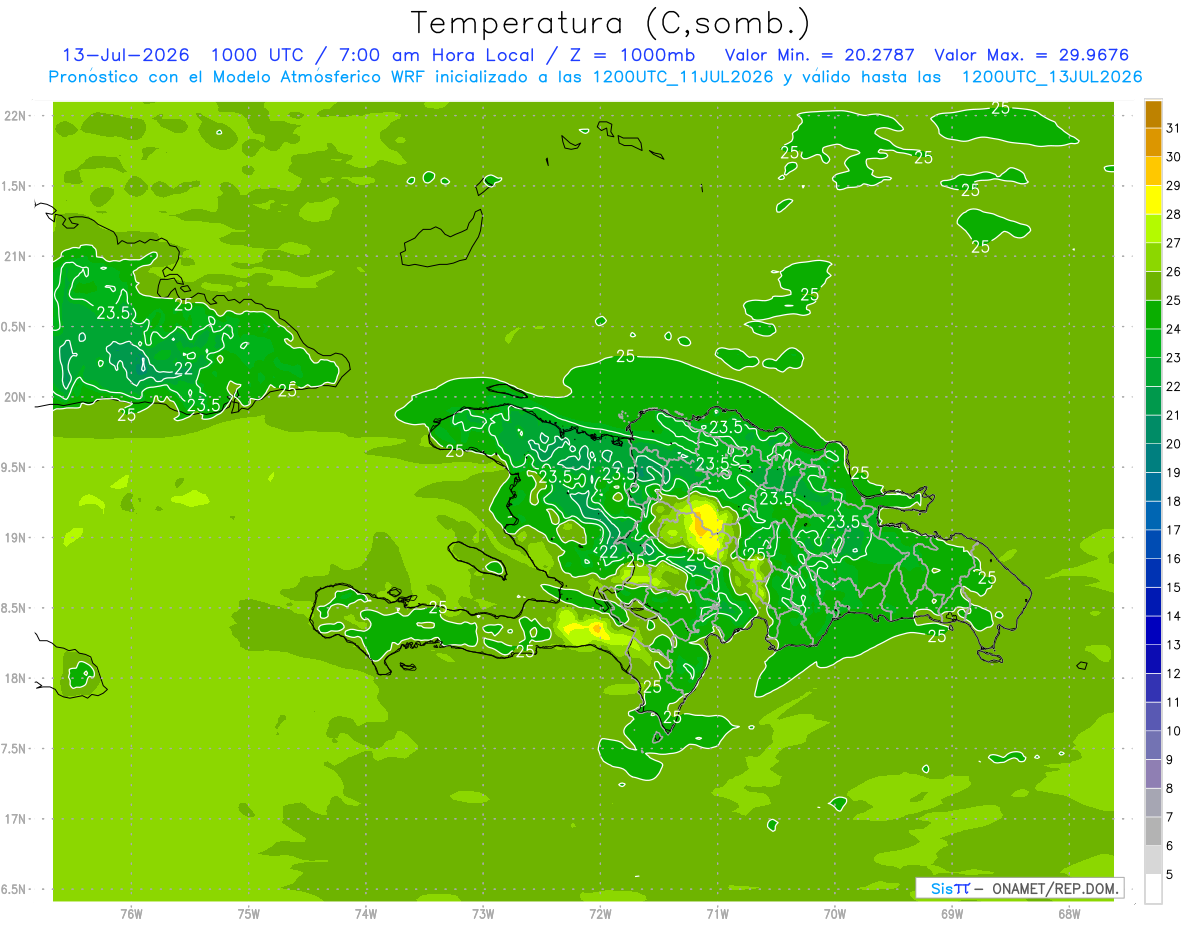Click the gray legend swatch between 6 and 7
The height and width of the screenshot is (927, 1200).
point(1153,831)
